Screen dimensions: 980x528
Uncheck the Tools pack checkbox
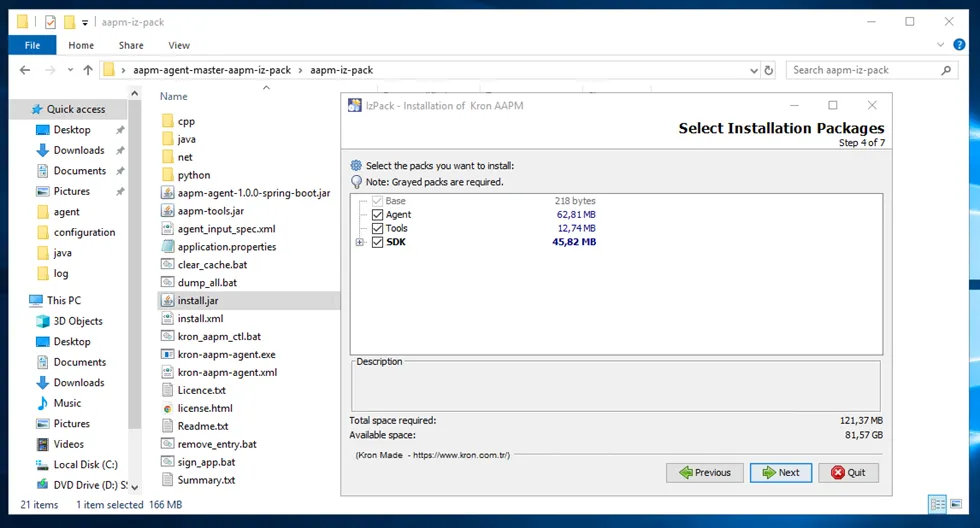[x=377, y=228]
